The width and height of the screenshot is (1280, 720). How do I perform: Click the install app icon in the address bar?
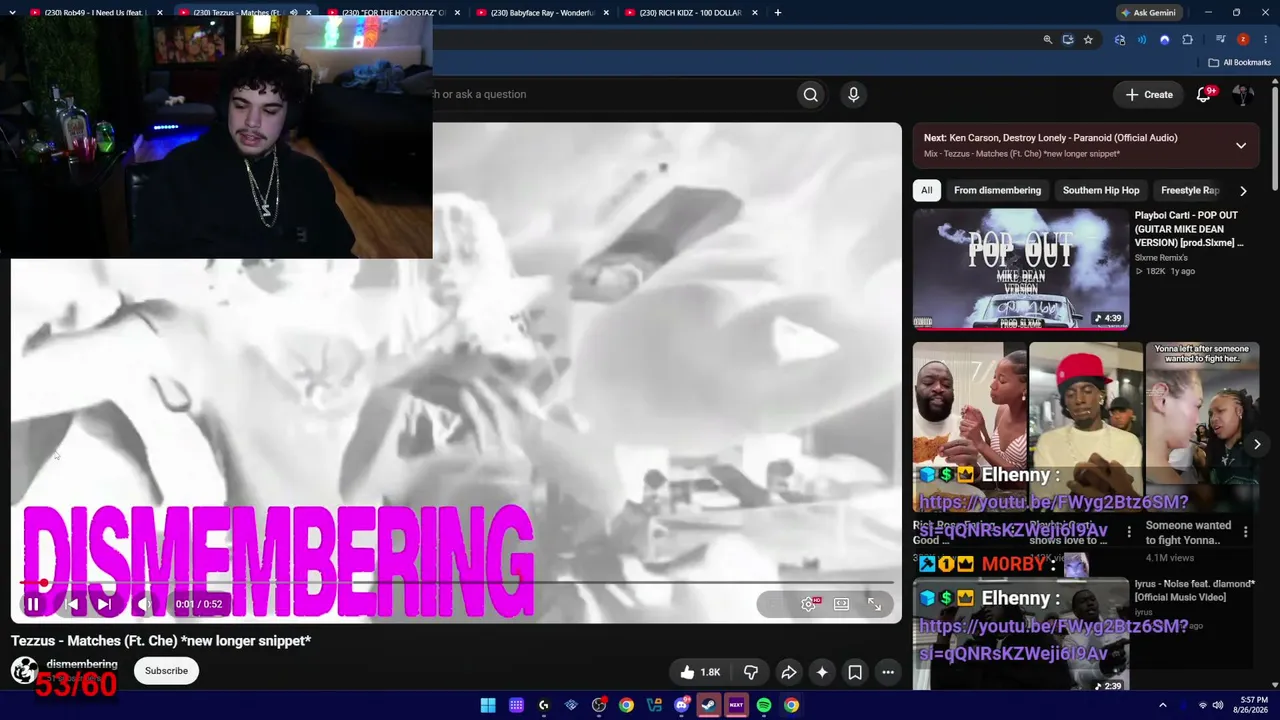(x=1068, y=40)
